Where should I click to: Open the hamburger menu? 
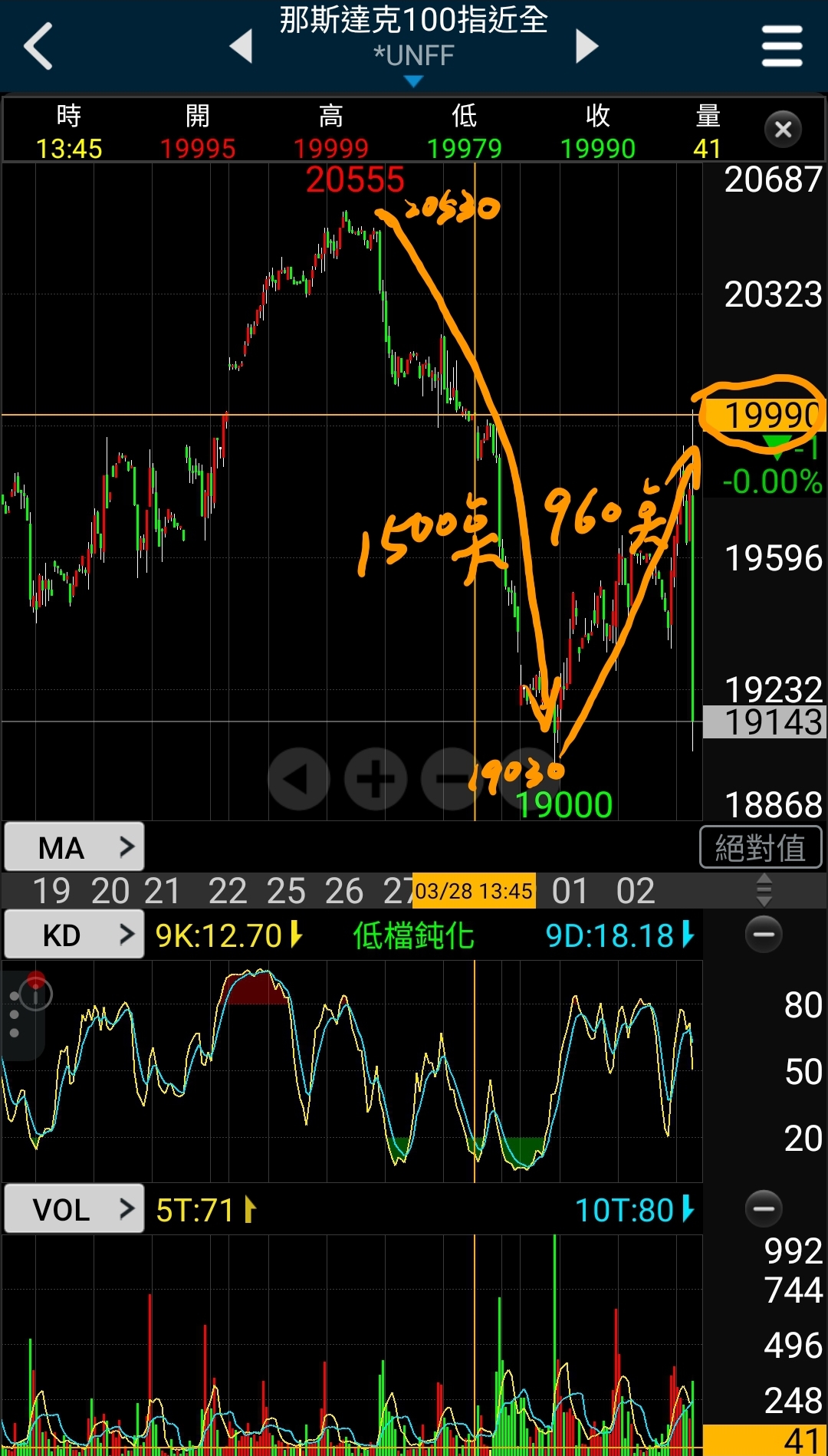click(x=781, y=46)
